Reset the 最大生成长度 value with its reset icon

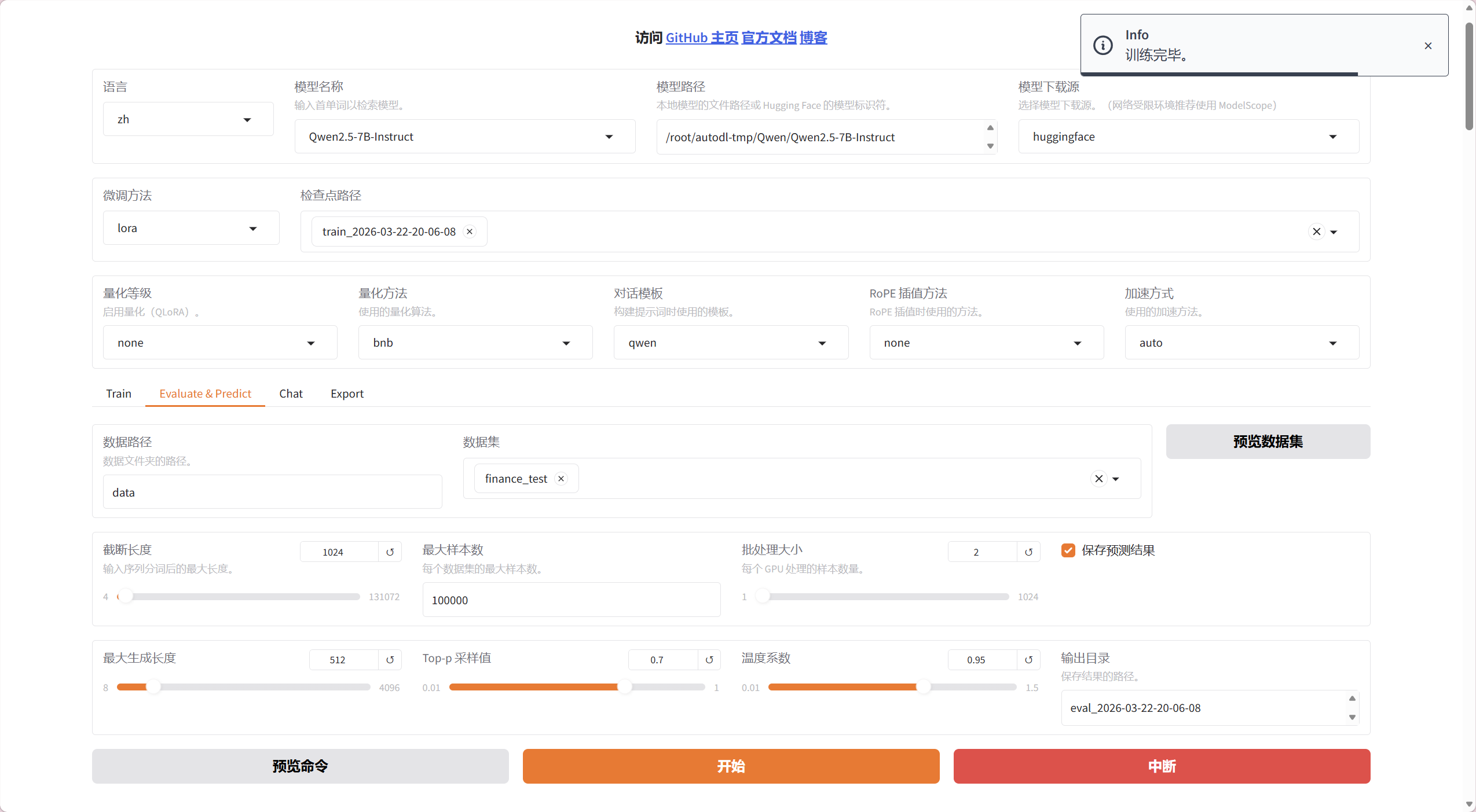tap(390, 660)
